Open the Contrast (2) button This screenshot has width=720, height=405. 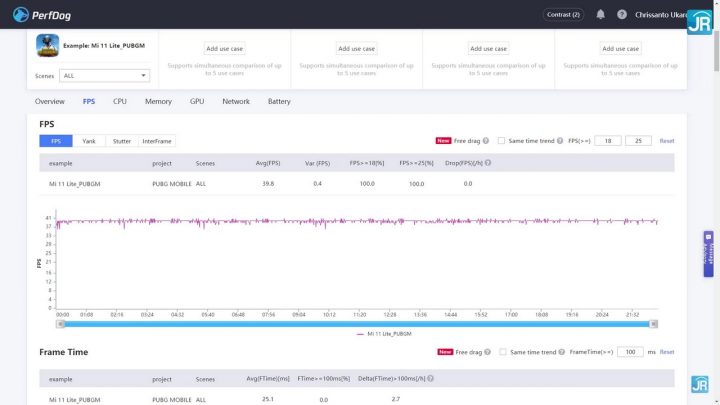[563, 15]
